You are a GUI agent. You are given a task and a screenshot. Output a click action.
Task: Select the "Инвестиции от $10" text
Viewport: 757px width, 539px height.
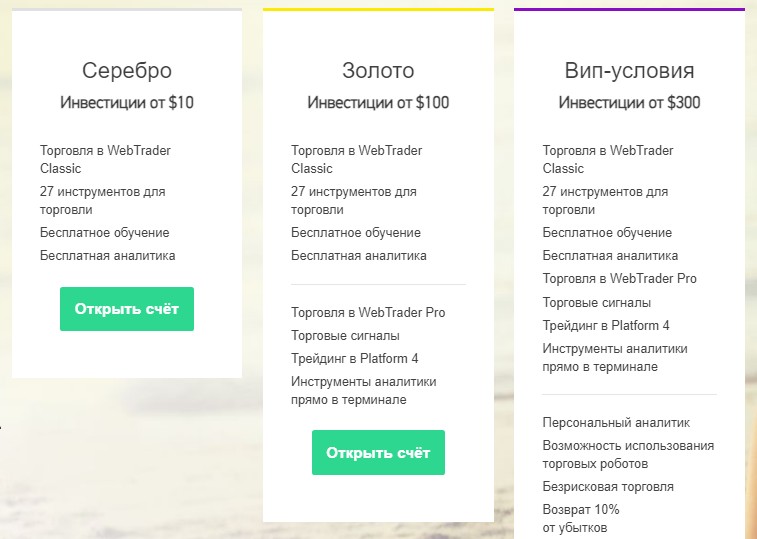[x=127, y=102]
